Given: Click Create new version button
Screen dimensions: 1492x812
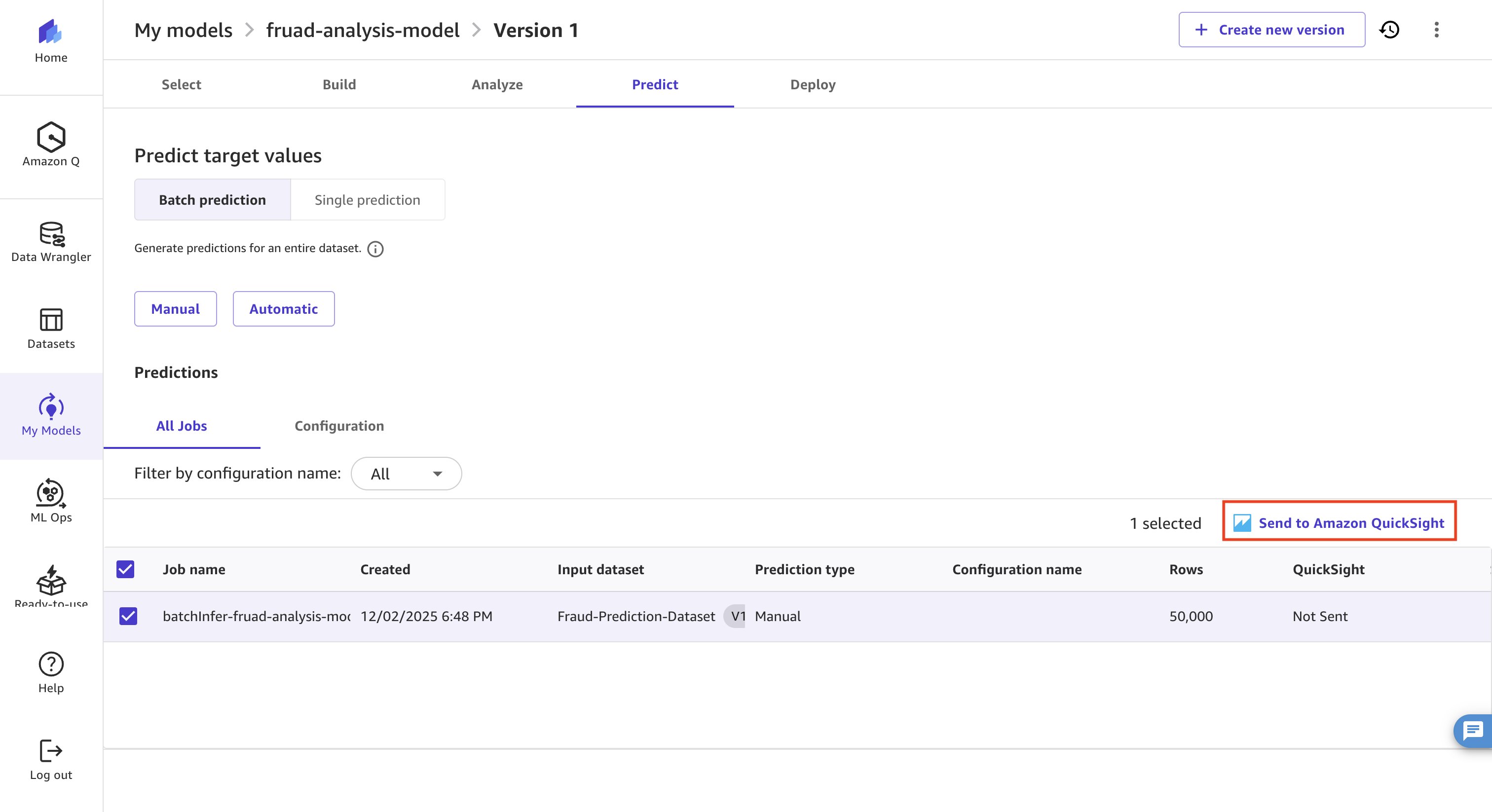Looking at the screenshot, I should point(1272,30).
